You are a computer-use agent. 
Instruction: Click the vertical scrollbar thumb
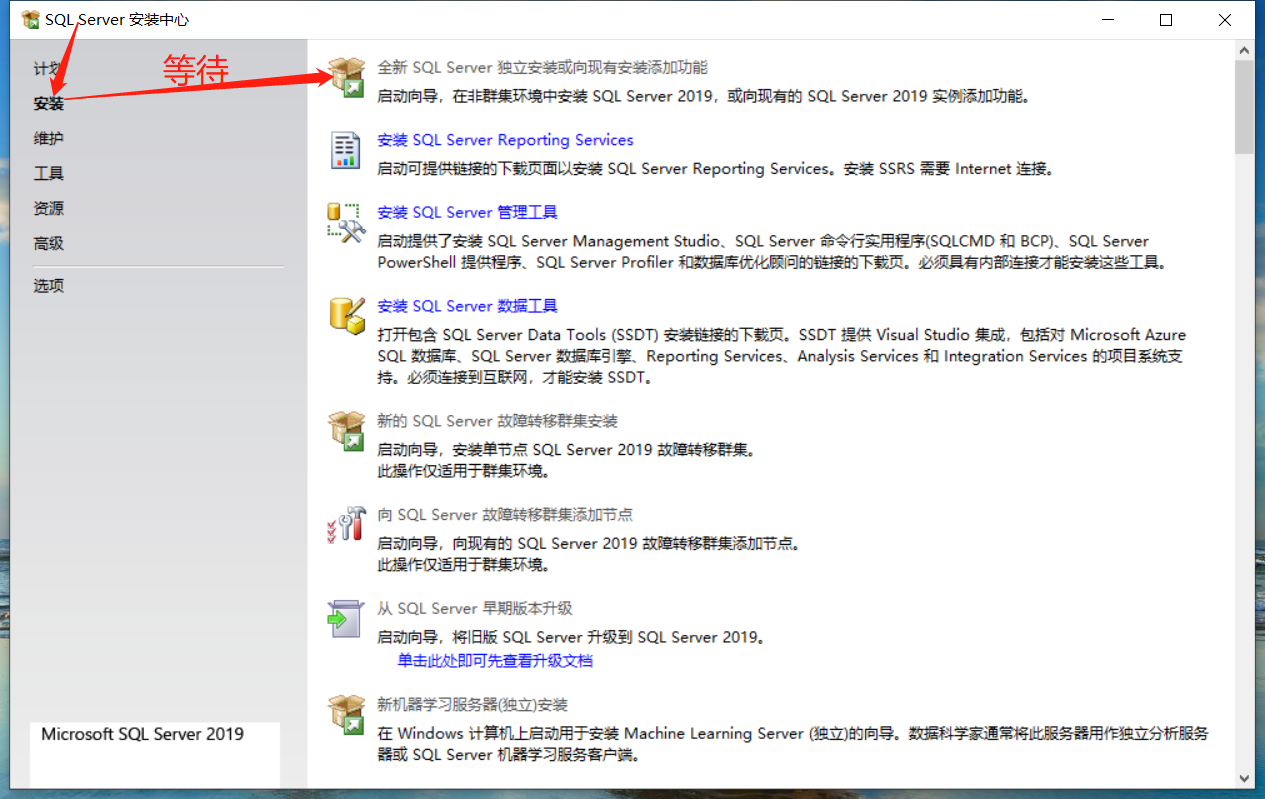[1245, 106]
